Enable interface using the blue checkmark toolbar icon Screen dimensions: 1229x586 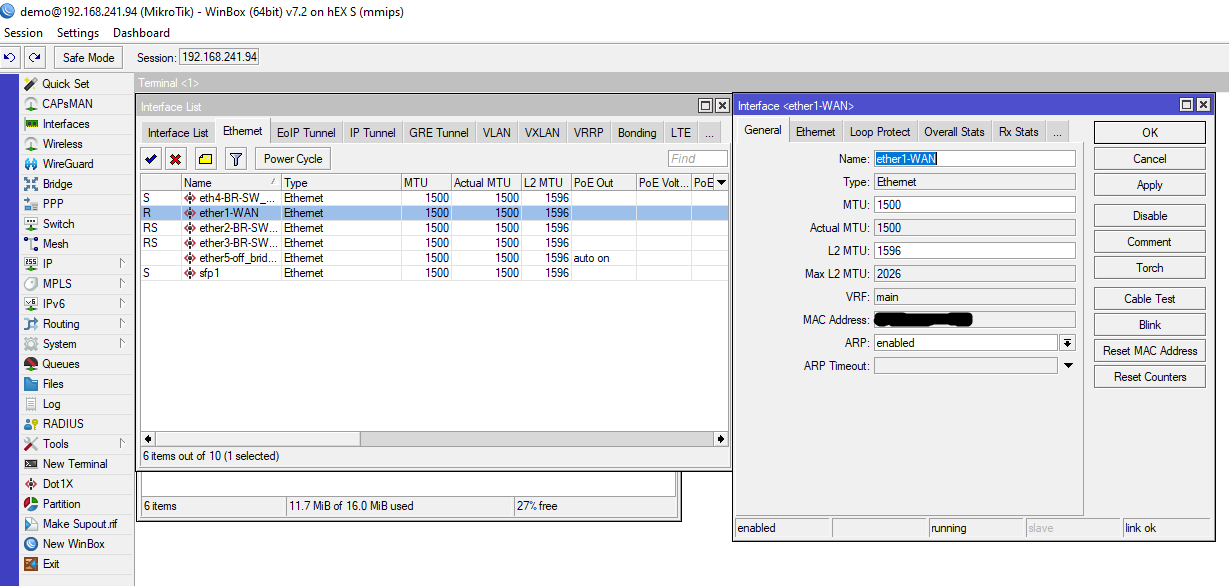(x=150, y=158)
